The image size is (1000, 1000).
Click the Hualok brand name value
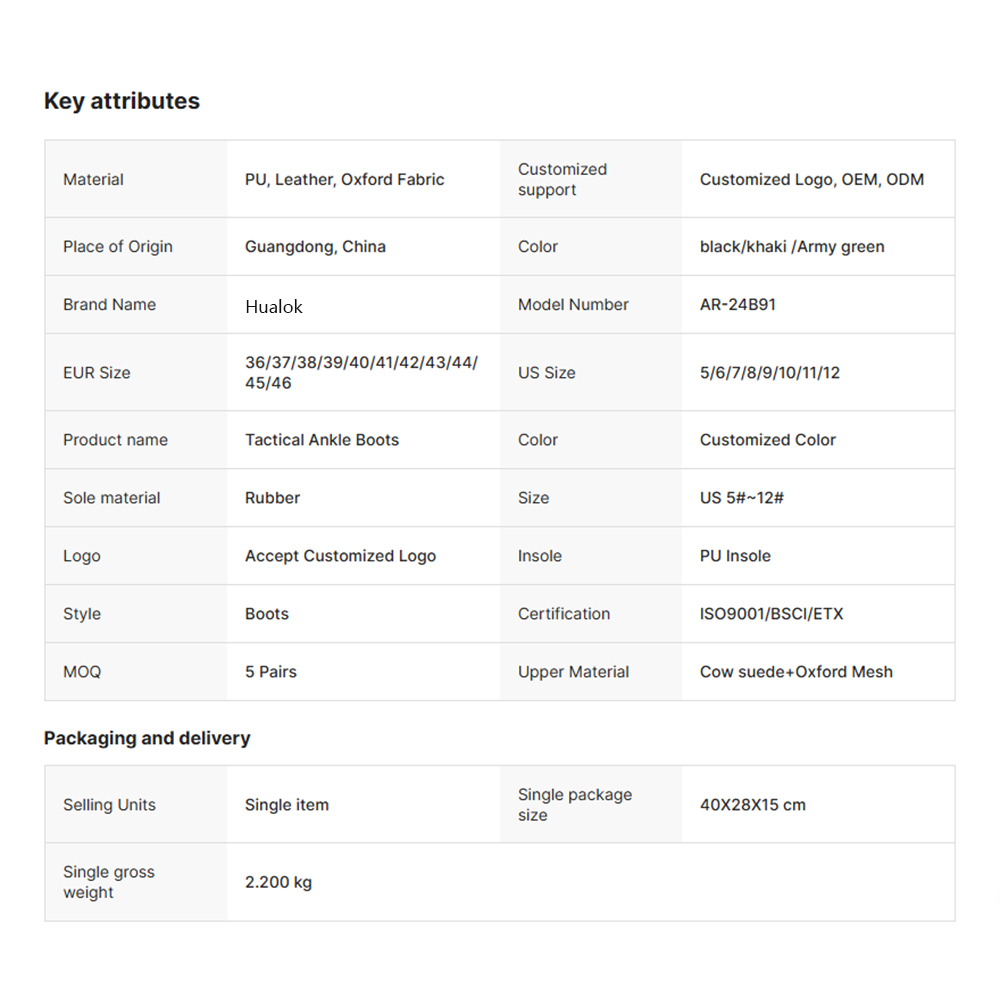coord(274,306)
